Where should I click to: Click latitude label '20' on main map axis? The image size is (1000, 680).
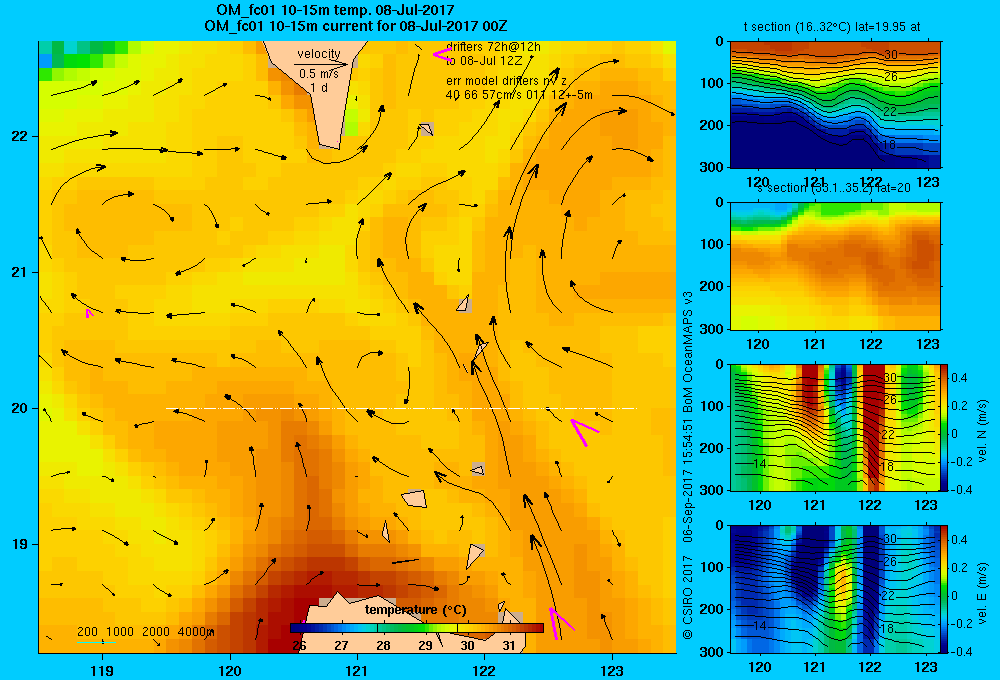pos(19,408)
